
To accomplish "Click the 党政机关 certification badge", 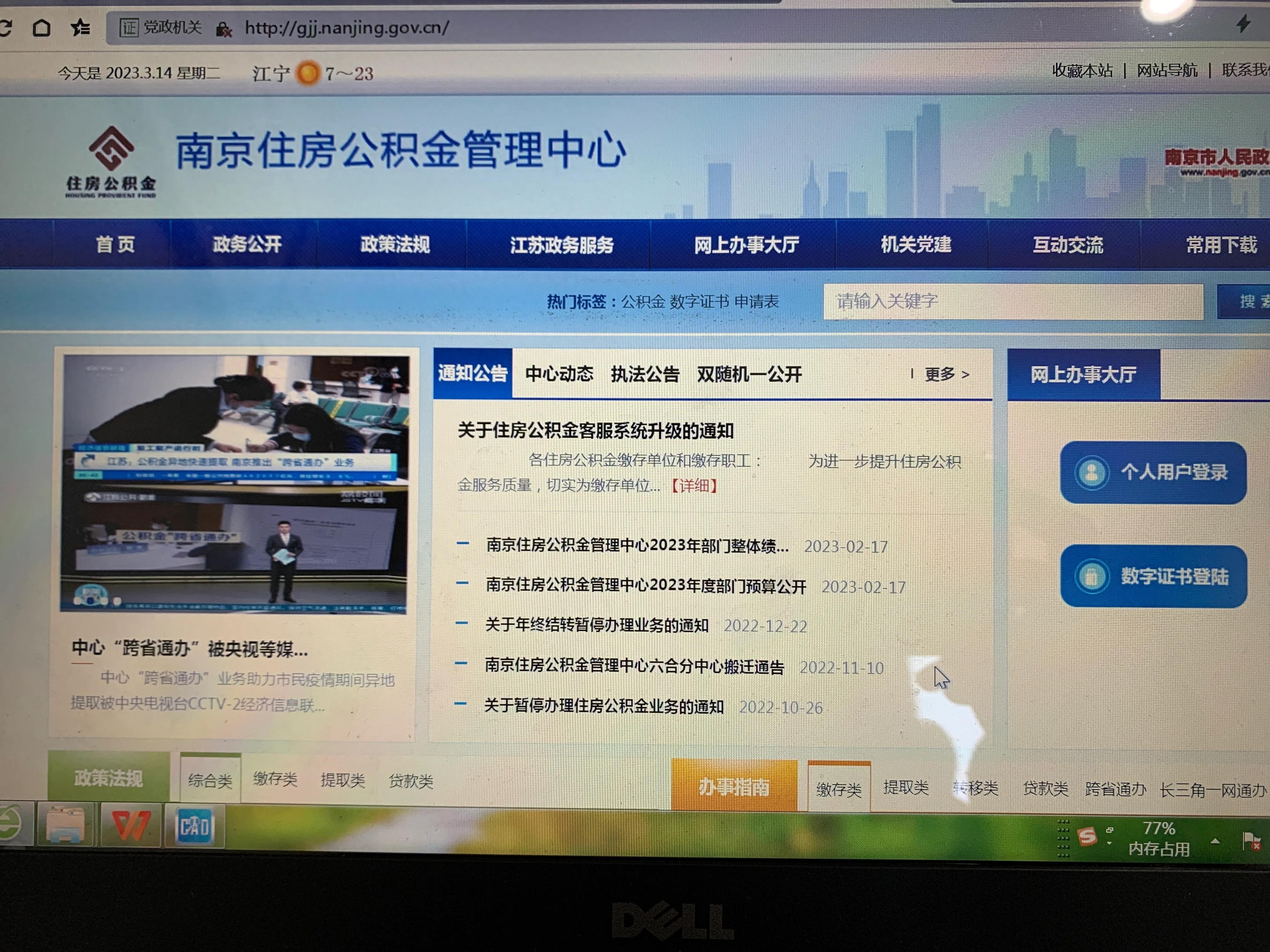I will click(x=160, y=27).
